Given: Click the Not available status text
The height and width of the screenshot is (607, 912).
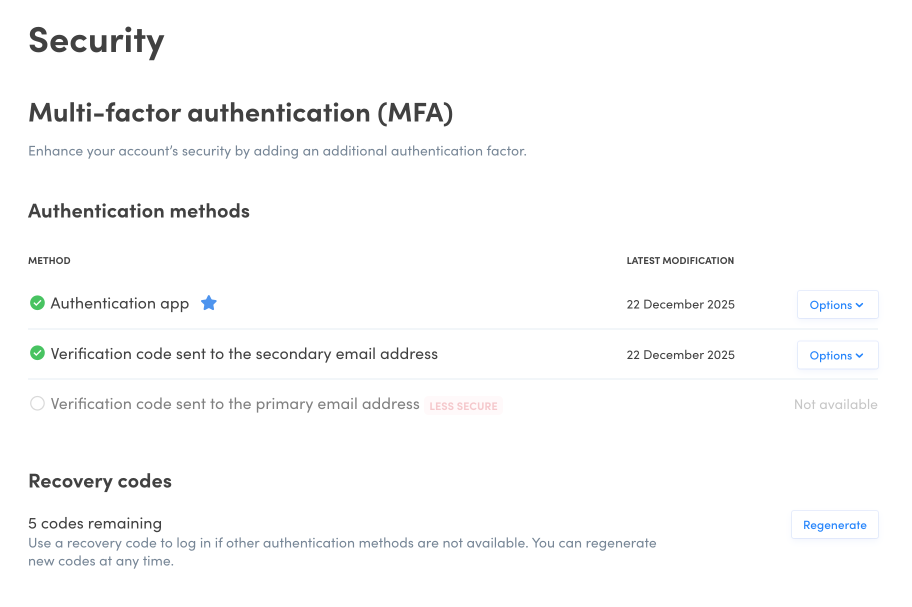Looking at the screenshot, I should pos(835,404).
